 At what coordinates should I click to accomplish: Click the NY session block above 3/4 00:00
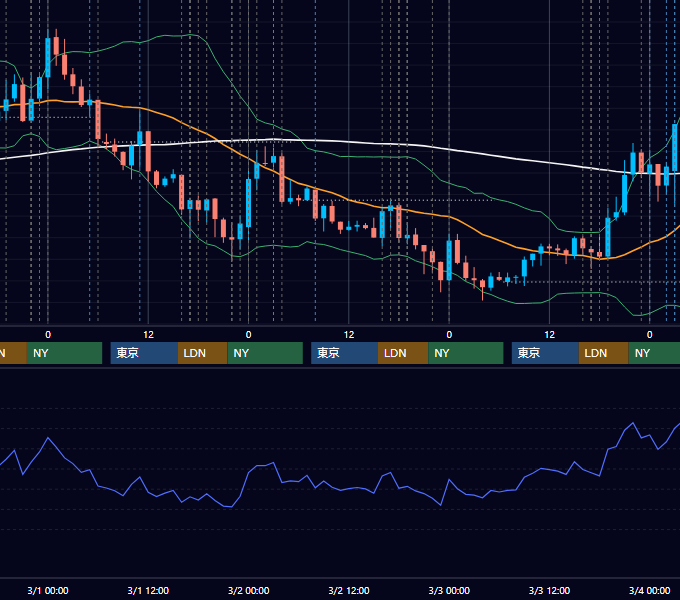(x=654, y=353)
